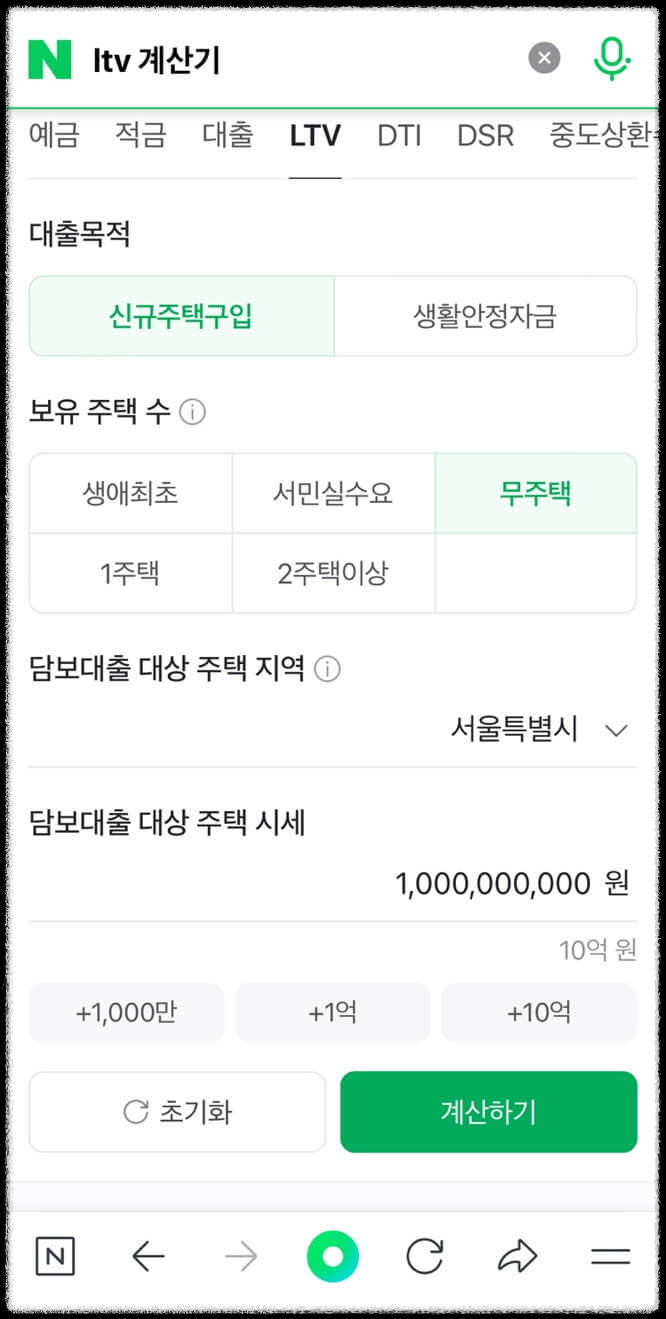Tap the green circle home button at bottom
This screenshot has width=666, height=1319.
tap(334, 1258)
